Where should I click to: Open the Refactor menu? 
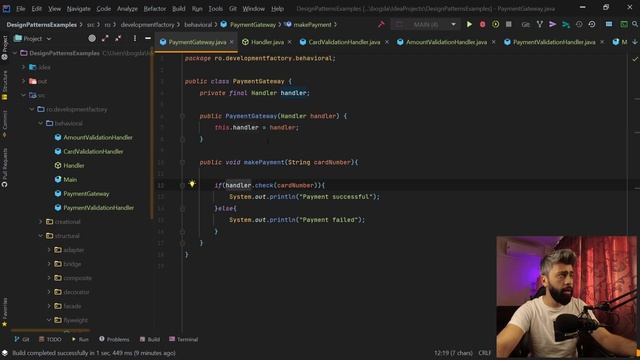pyautogui.click(x=155, y=9)
